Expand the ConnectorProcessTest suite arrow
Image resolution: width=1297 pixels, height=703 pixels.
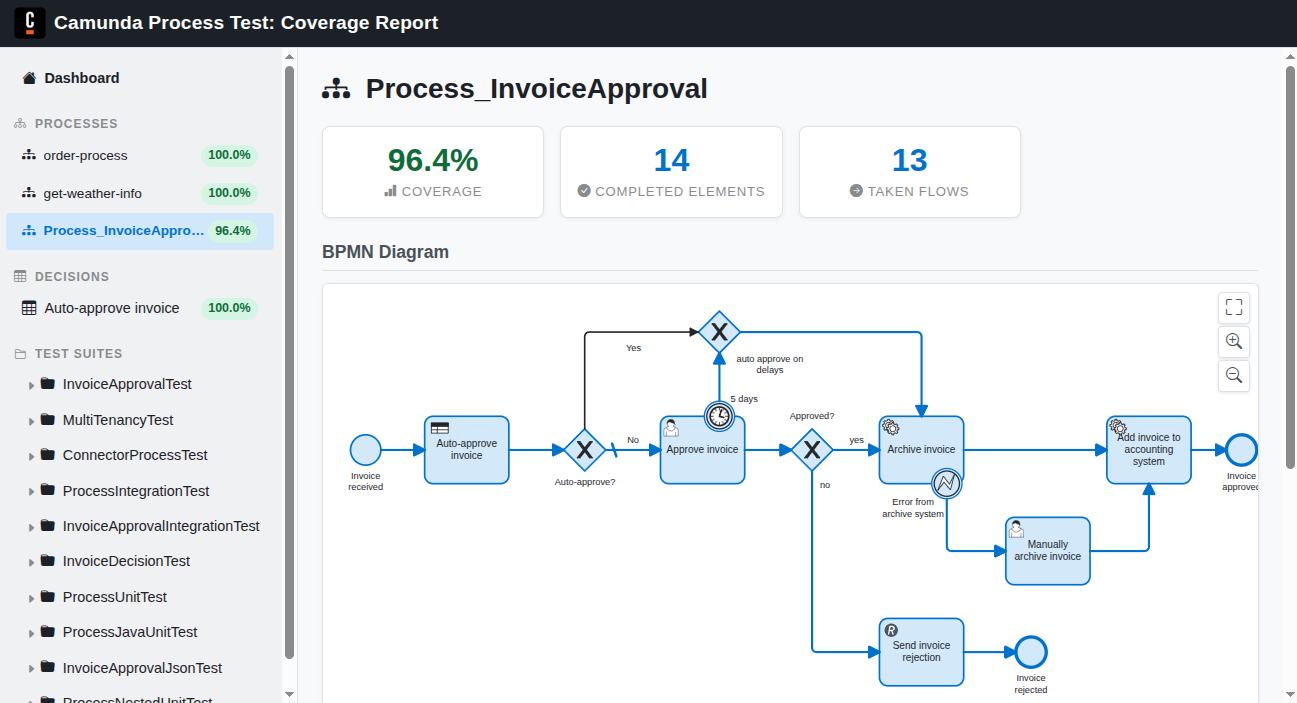click(32, 456)
